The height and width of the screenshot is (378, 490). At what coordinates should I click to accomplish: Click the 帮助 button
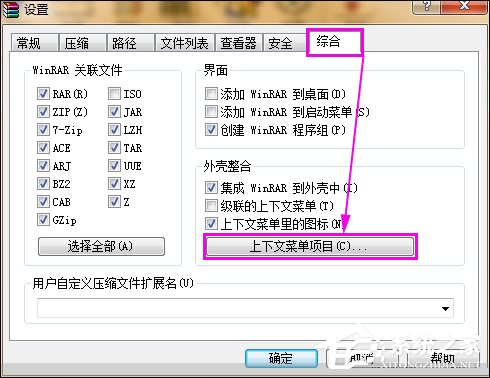coord(442,358)
